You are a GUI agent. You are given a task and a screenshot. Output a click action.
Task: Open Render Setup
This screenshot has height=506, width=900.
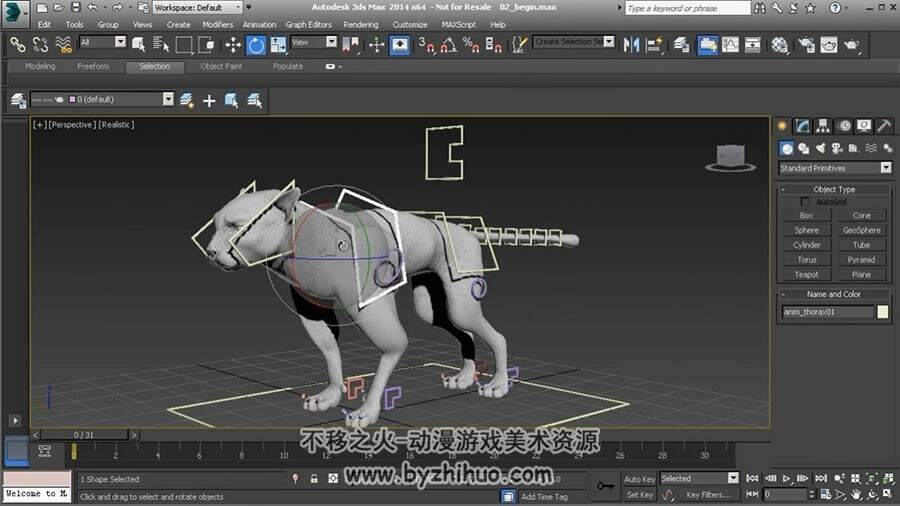(806, 44)
